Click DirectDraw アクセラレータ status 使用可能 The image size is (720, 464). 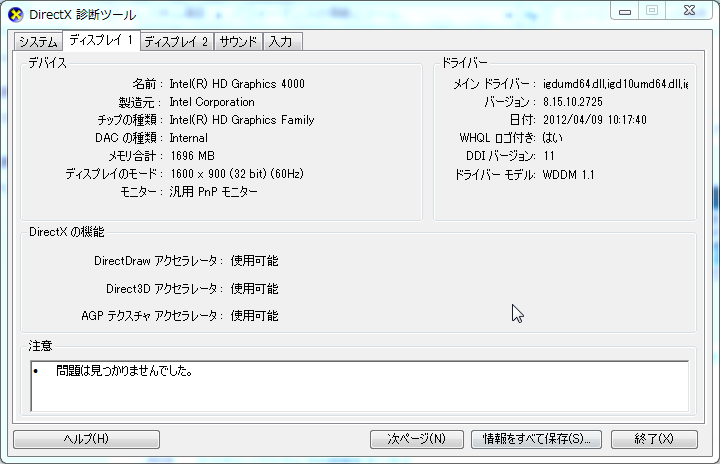254,261
